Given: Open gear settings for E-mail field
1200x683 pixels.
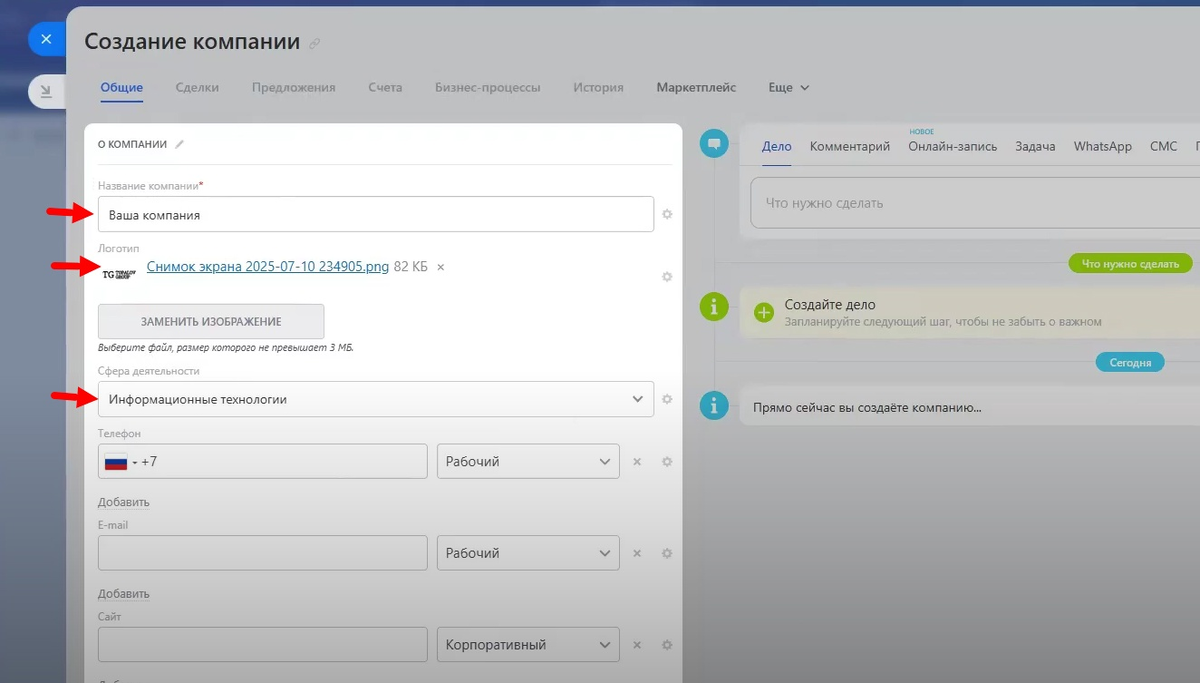Looking at the screenshot, I should (x=667, y=553).
